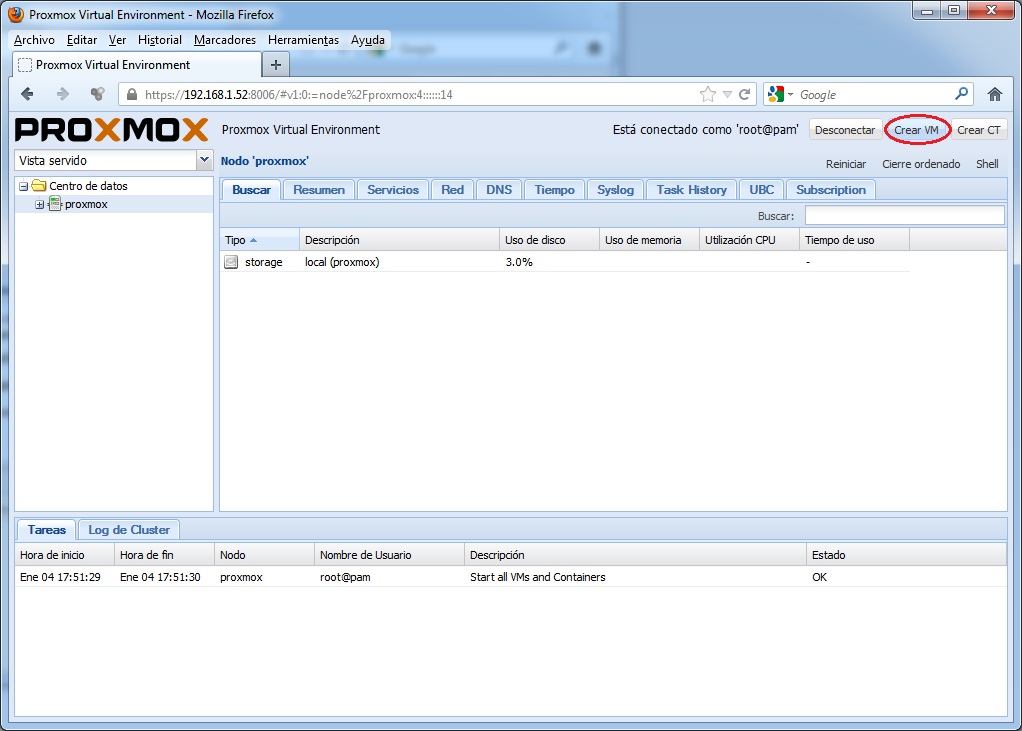The width and height of the screenshot is (1022, 731).
Task: Switch to the Buscar tab
Action: coord(252,190)
